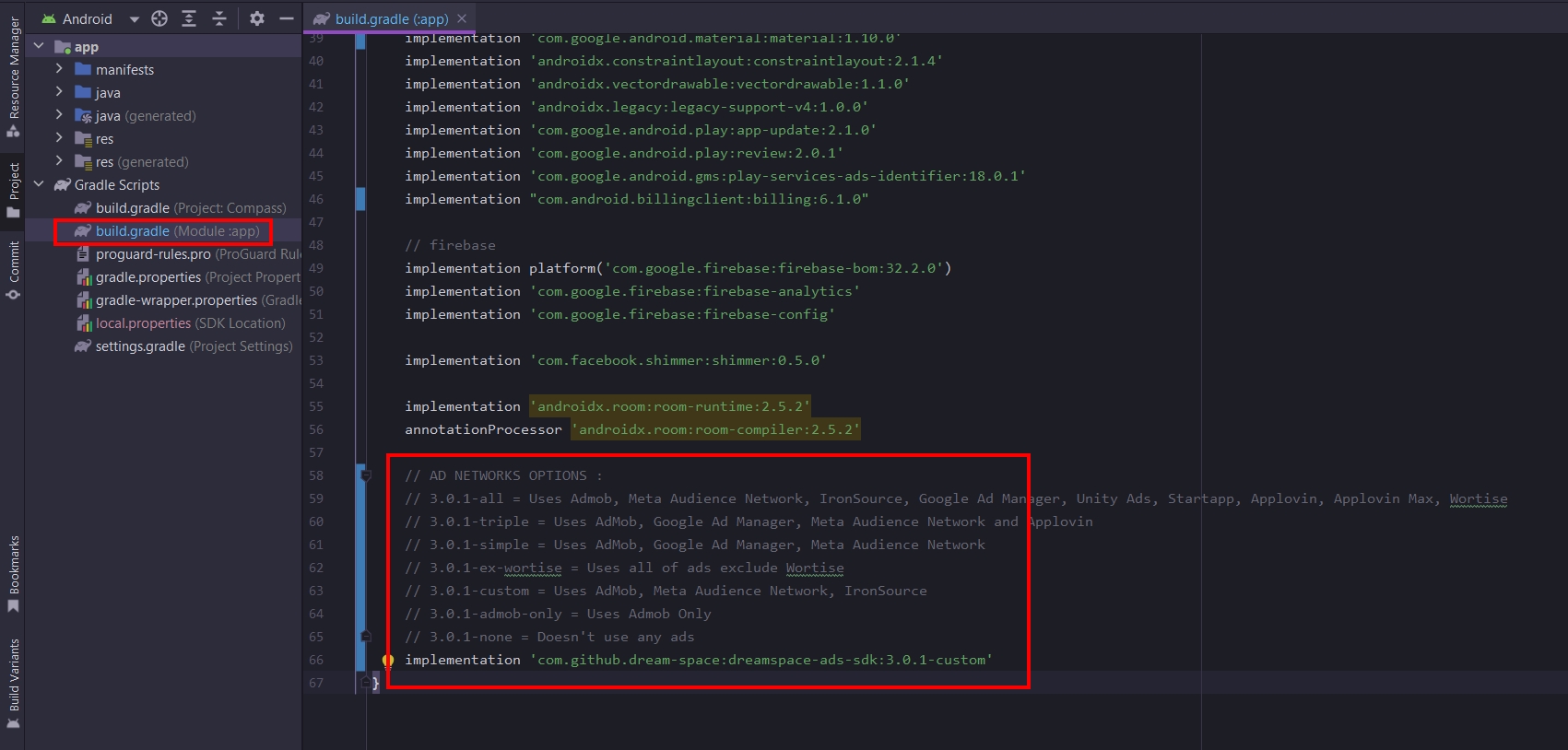Click the yellow lightbulb on line 66
Screen dimensions: 1568x750
coord(388,661)
